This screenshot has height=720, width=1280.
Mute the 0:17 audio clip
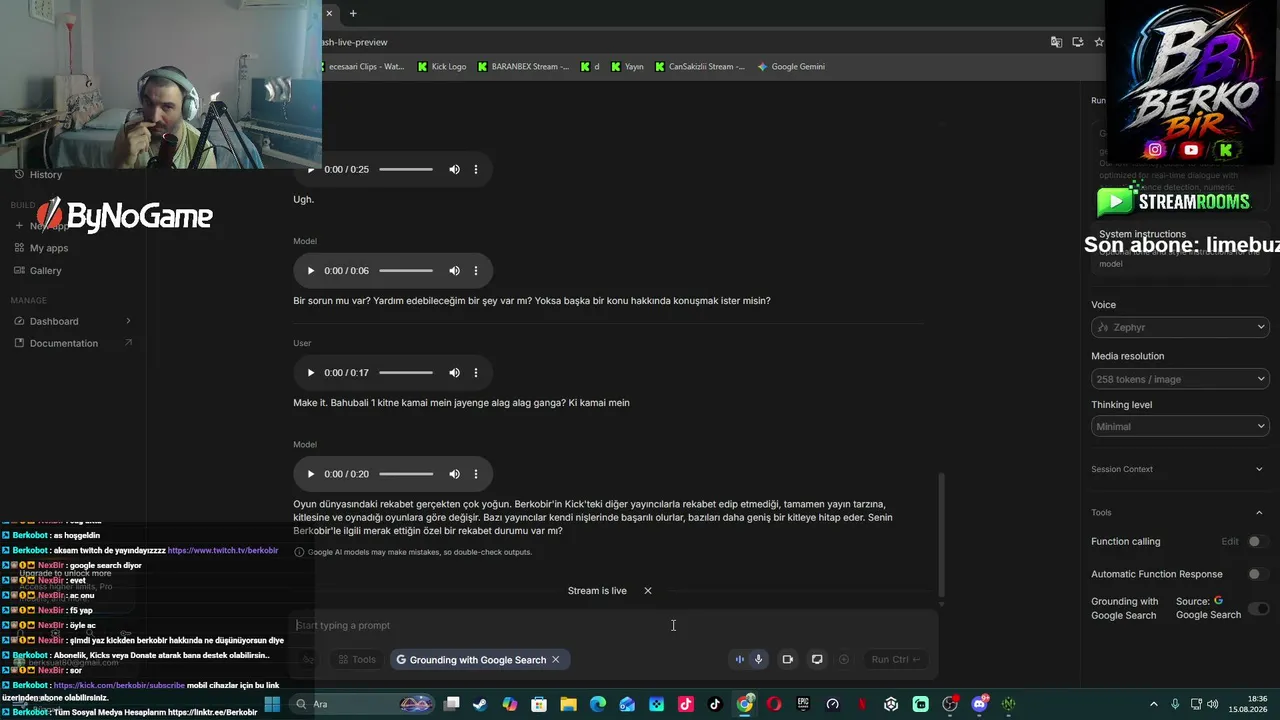point(454,373)
